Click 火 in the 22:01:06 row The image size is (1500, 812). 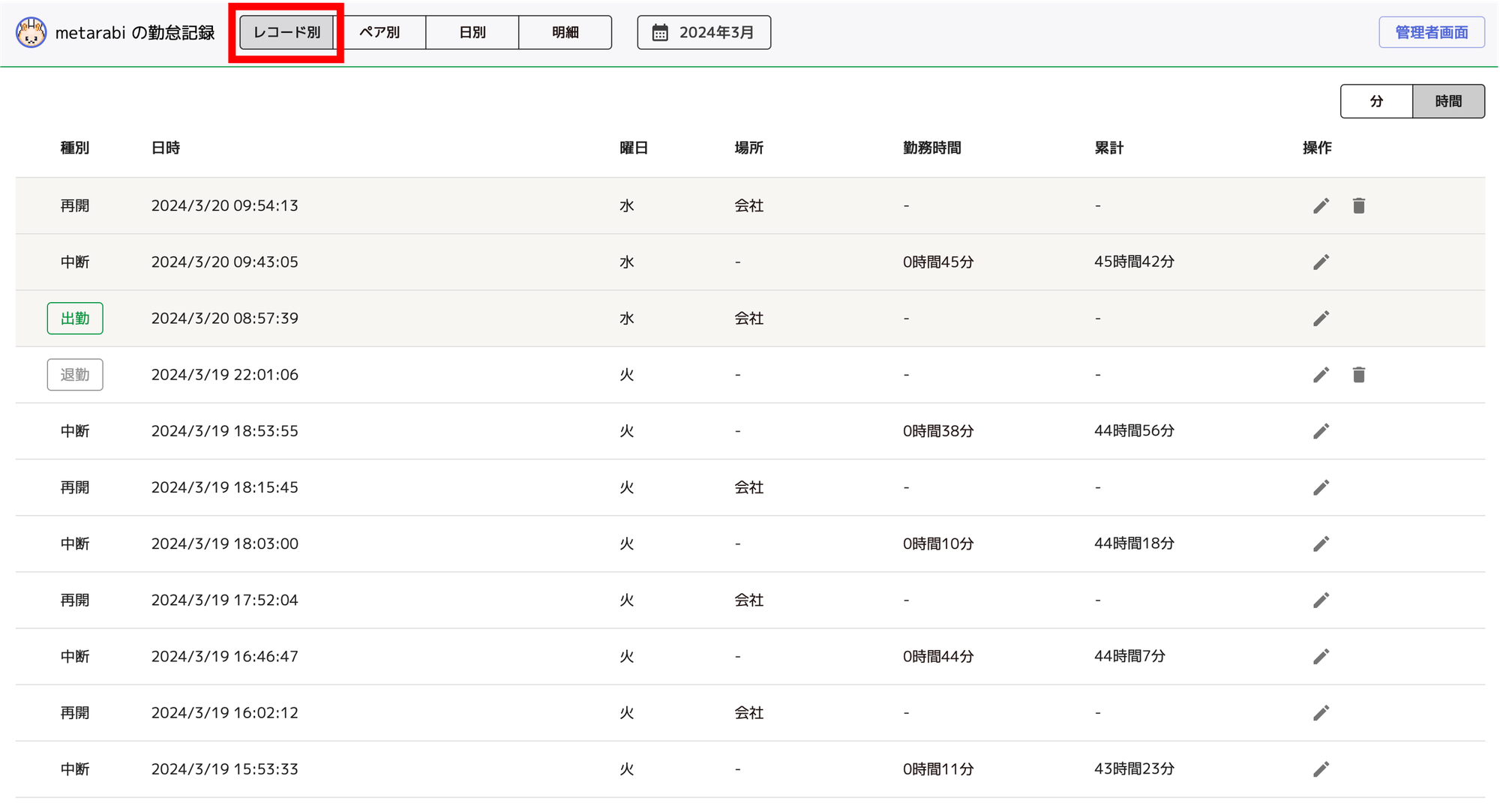[626, 375]
